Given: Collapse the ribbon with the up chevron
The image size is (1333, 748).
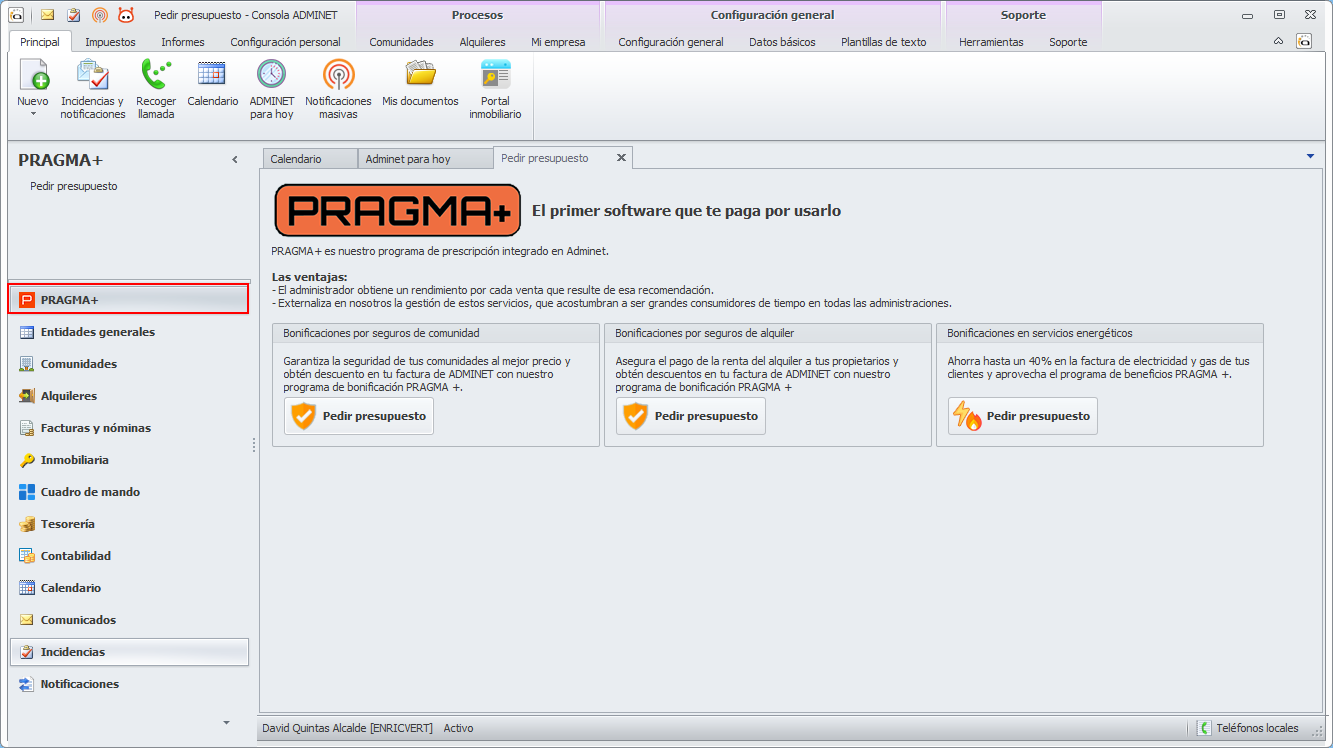Looking at the screenshot, I should coord(1278,42).
